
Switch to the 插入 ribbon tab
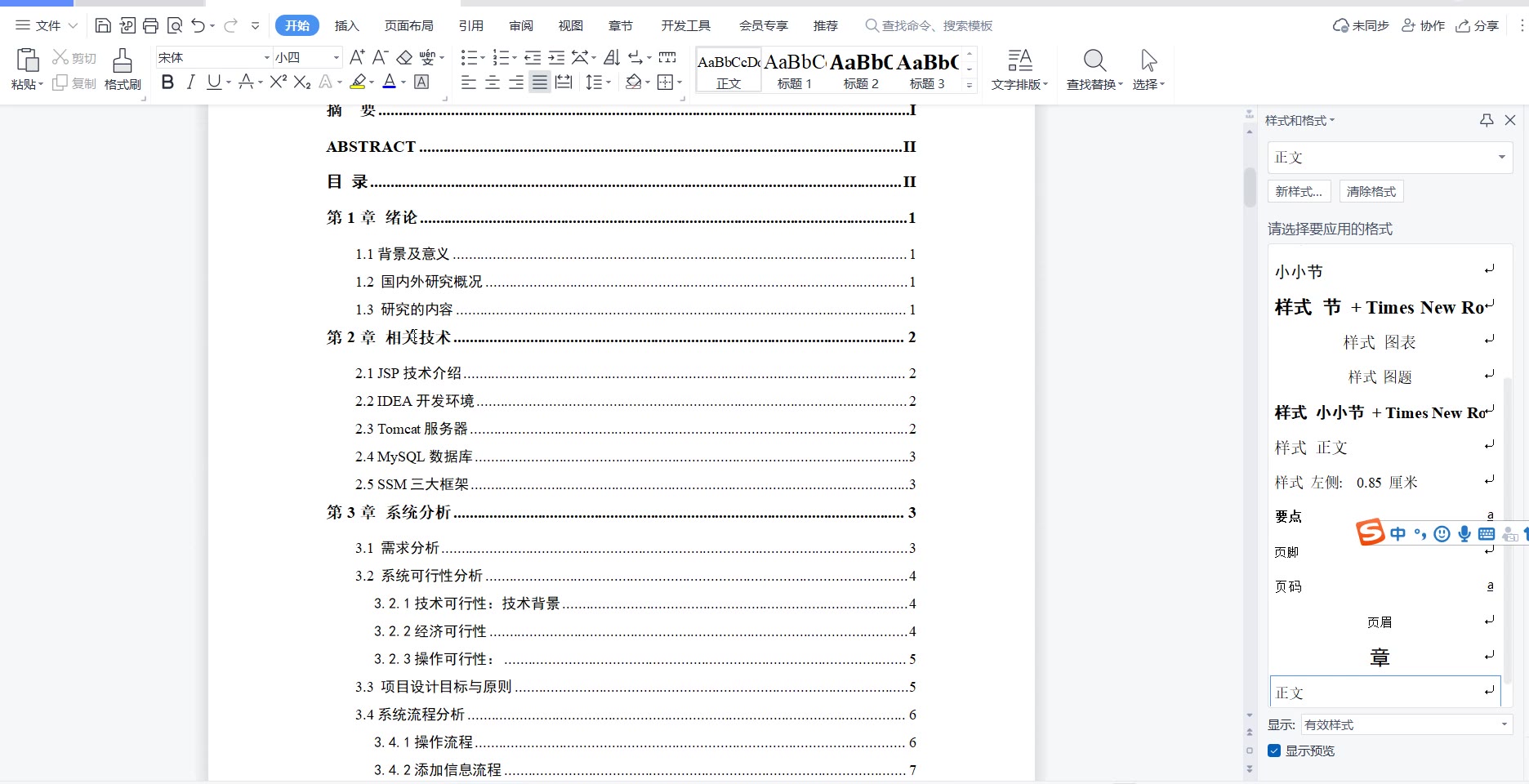346,25
